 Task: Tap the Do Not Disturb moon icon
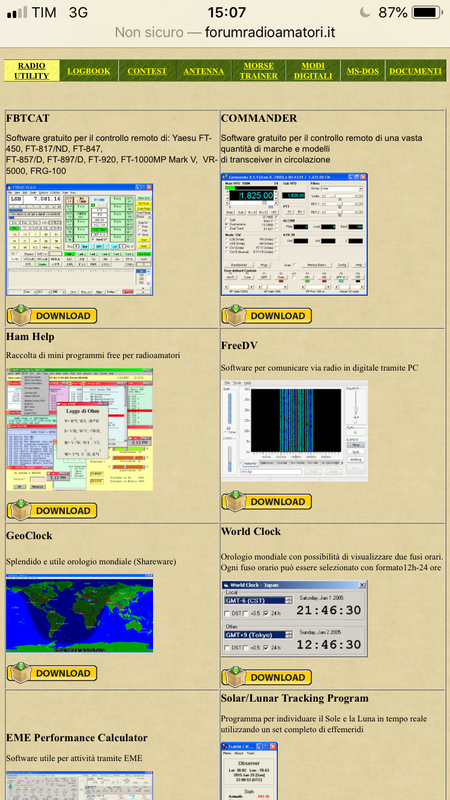[x=365, y=12]
